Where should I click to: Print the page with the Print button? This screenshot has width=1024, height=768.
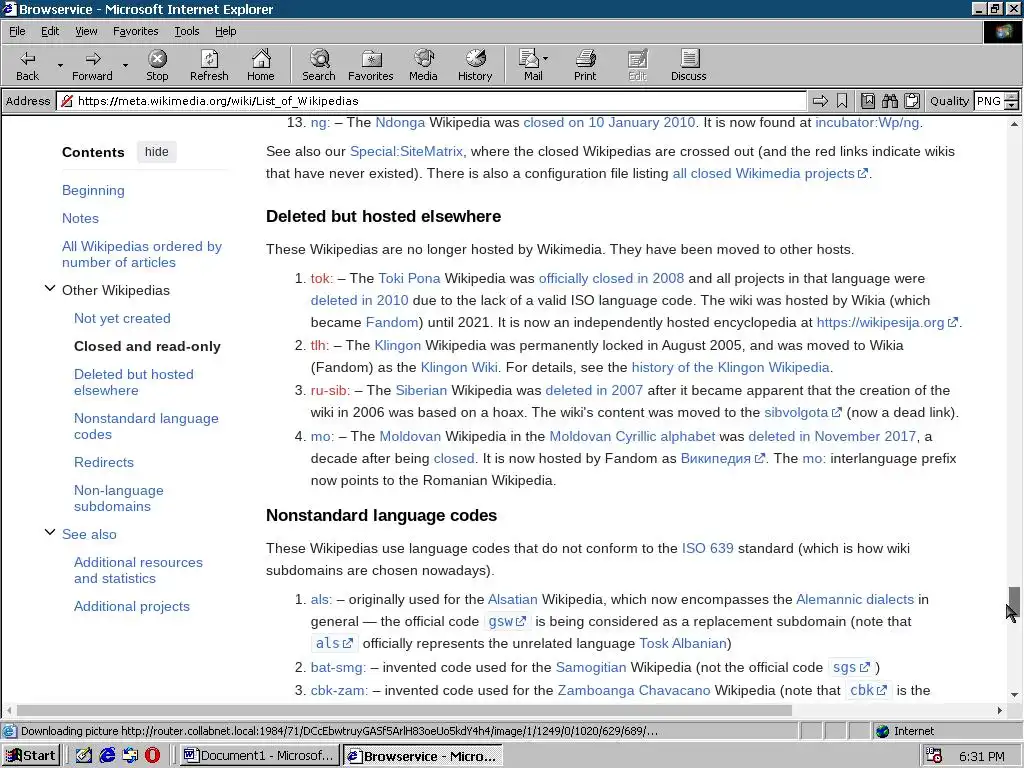pos(585,65)
